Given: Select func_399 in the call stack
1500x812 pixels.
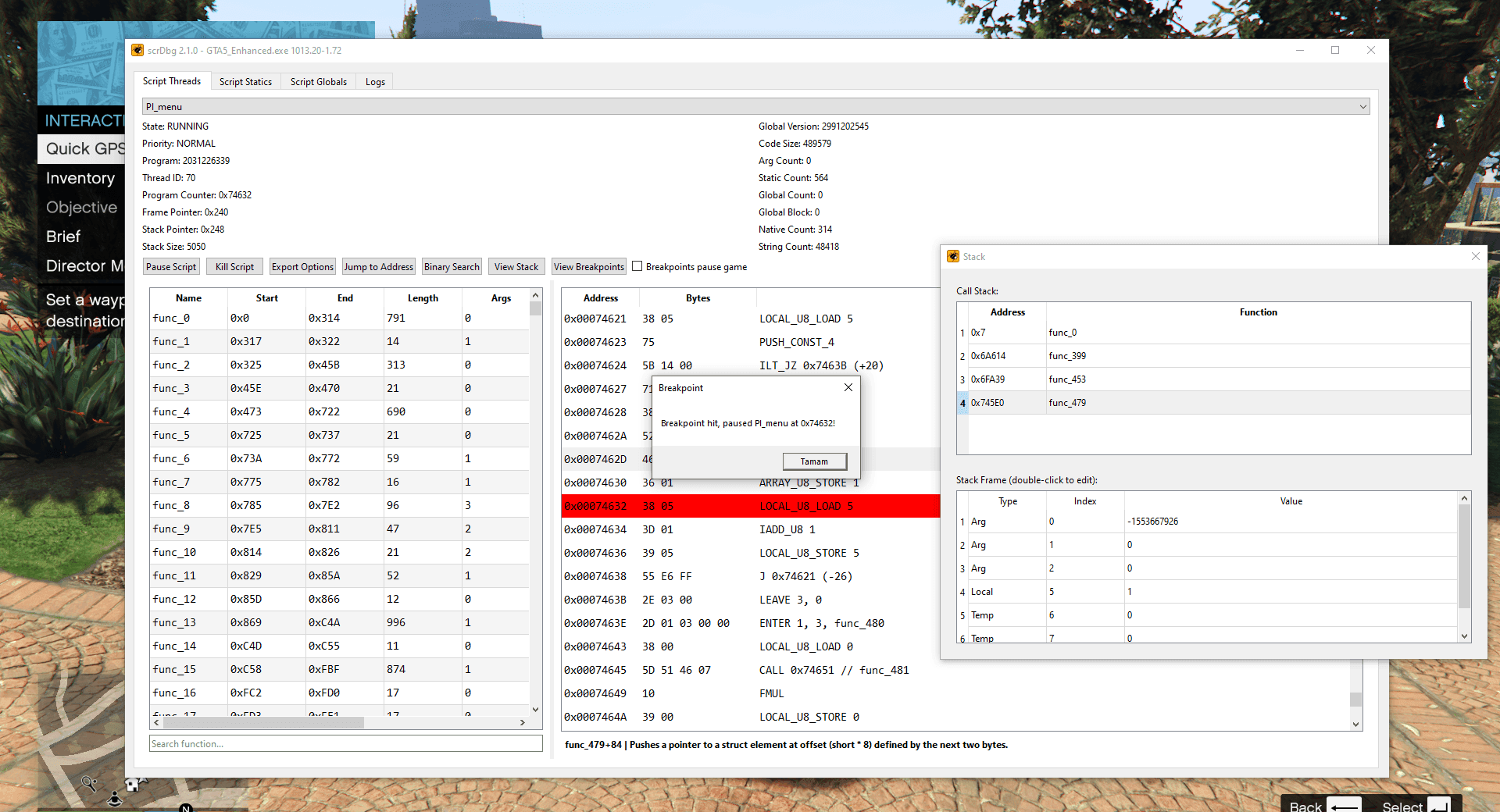Looking at the screenshot, I should (x=1068, y=355).
